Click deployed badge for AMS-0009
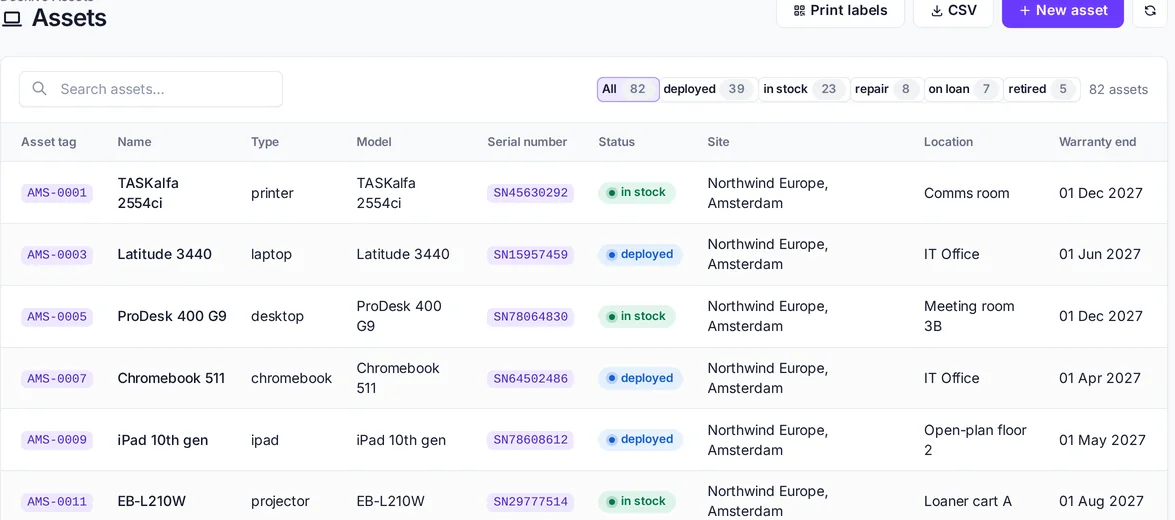1175x520 pixels. (x=641, y=440)
